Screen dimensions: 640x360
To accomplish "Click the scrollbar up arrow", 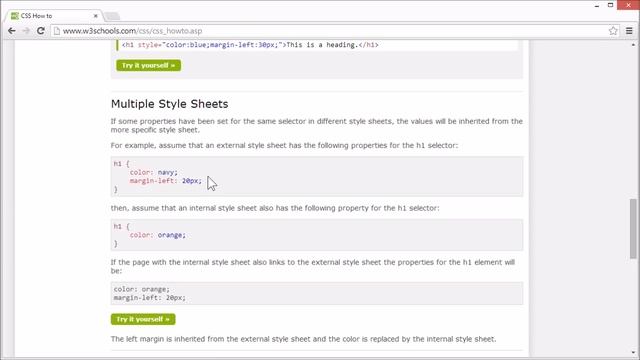I will tap(633, 44).
